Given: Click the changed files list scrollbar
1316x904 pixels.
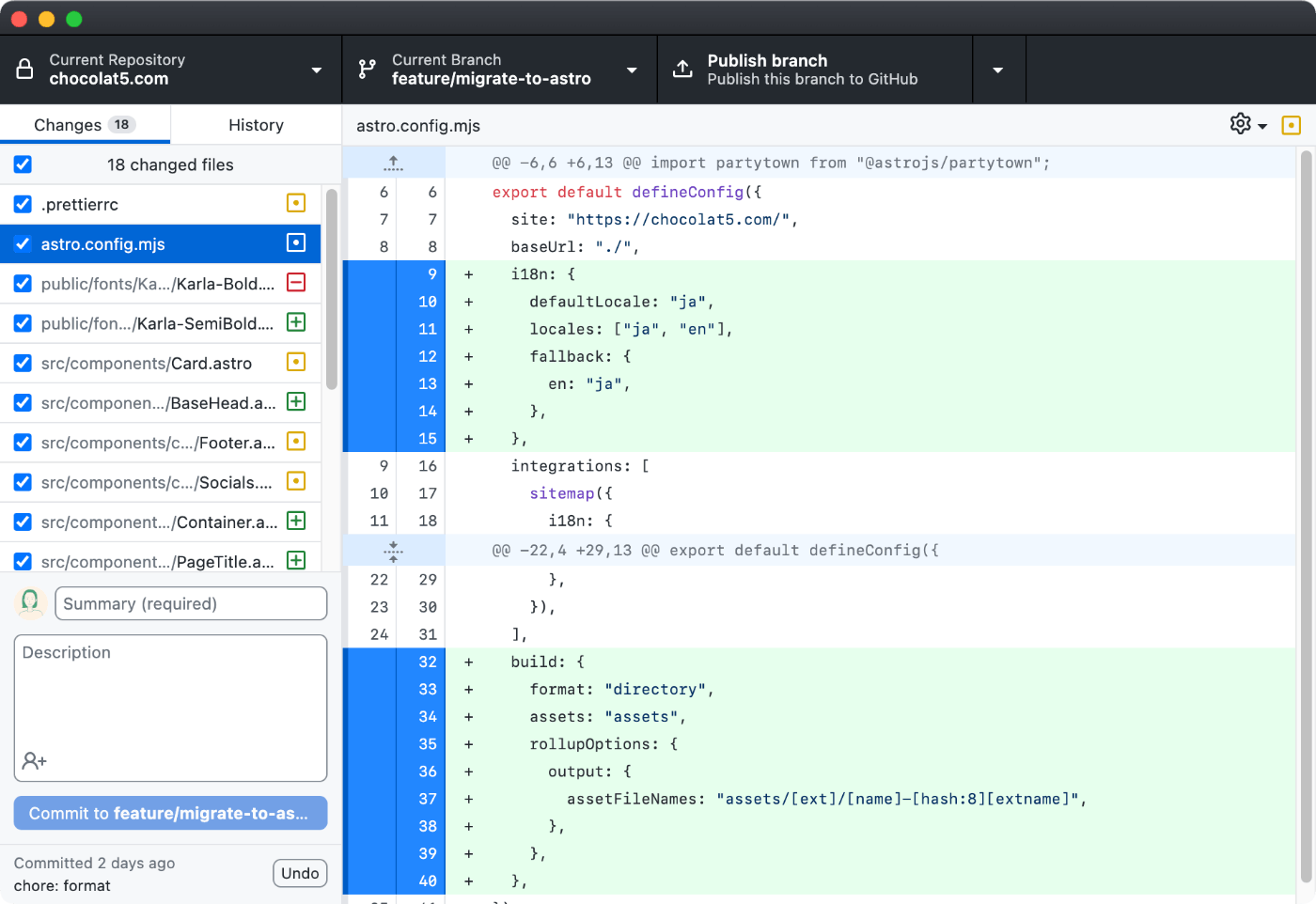Looking at the screenshot, I should (331, 289).
